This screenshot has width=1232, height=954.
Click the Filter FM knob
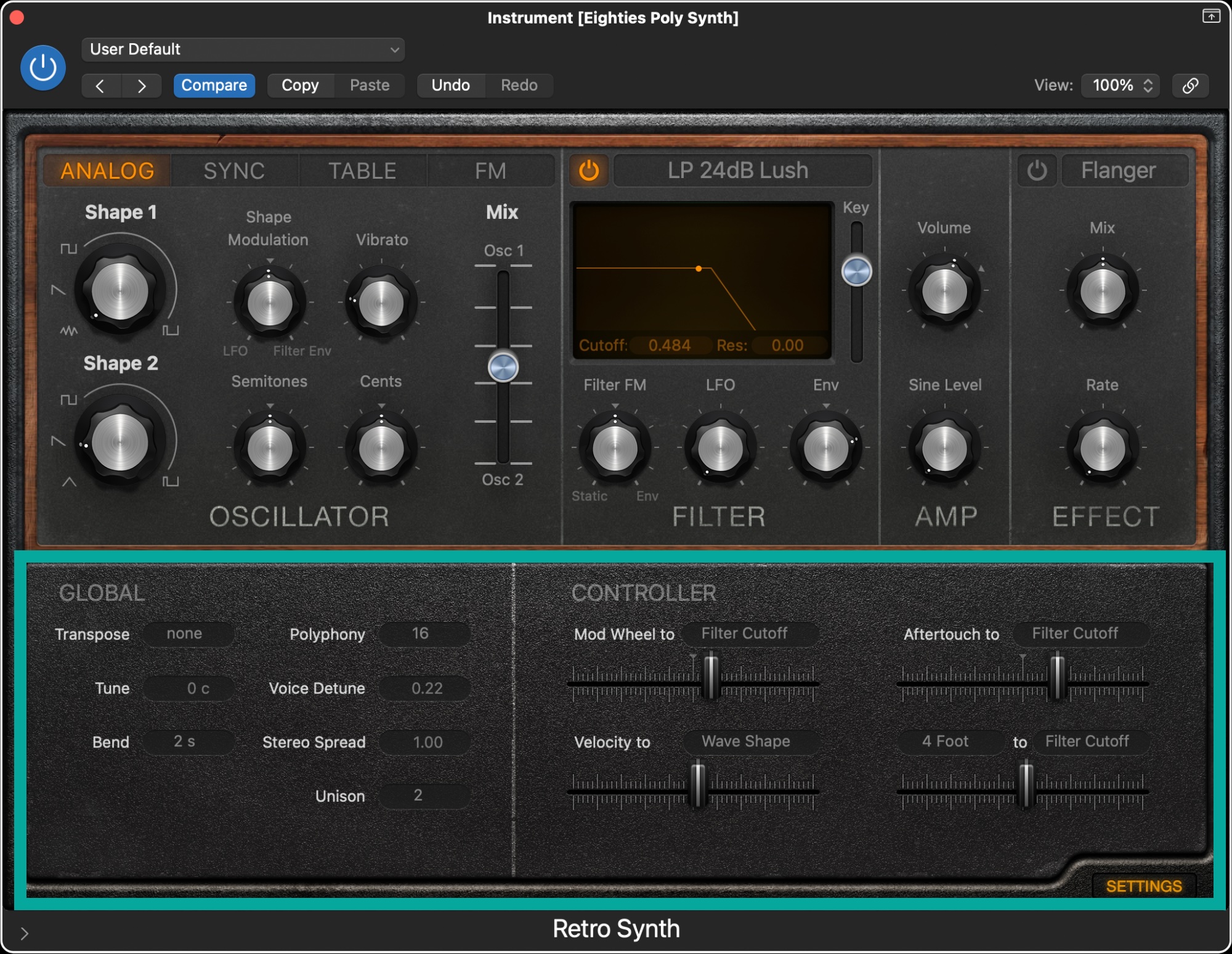click(x=615, y=448)
